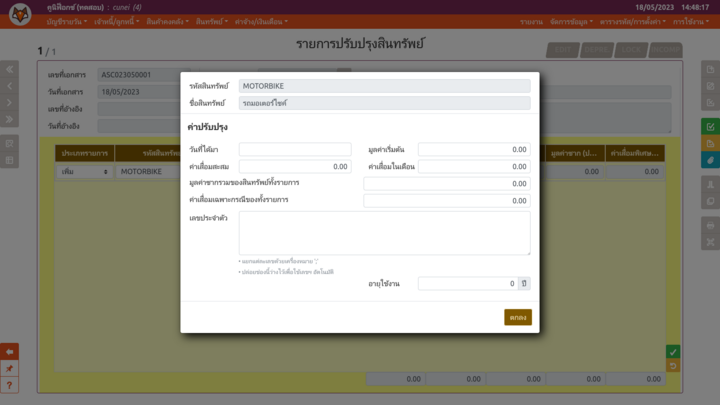Click the table list view icon in left sidebar
This screenshot has height=405, width=720.
click(x=9, y=160)
